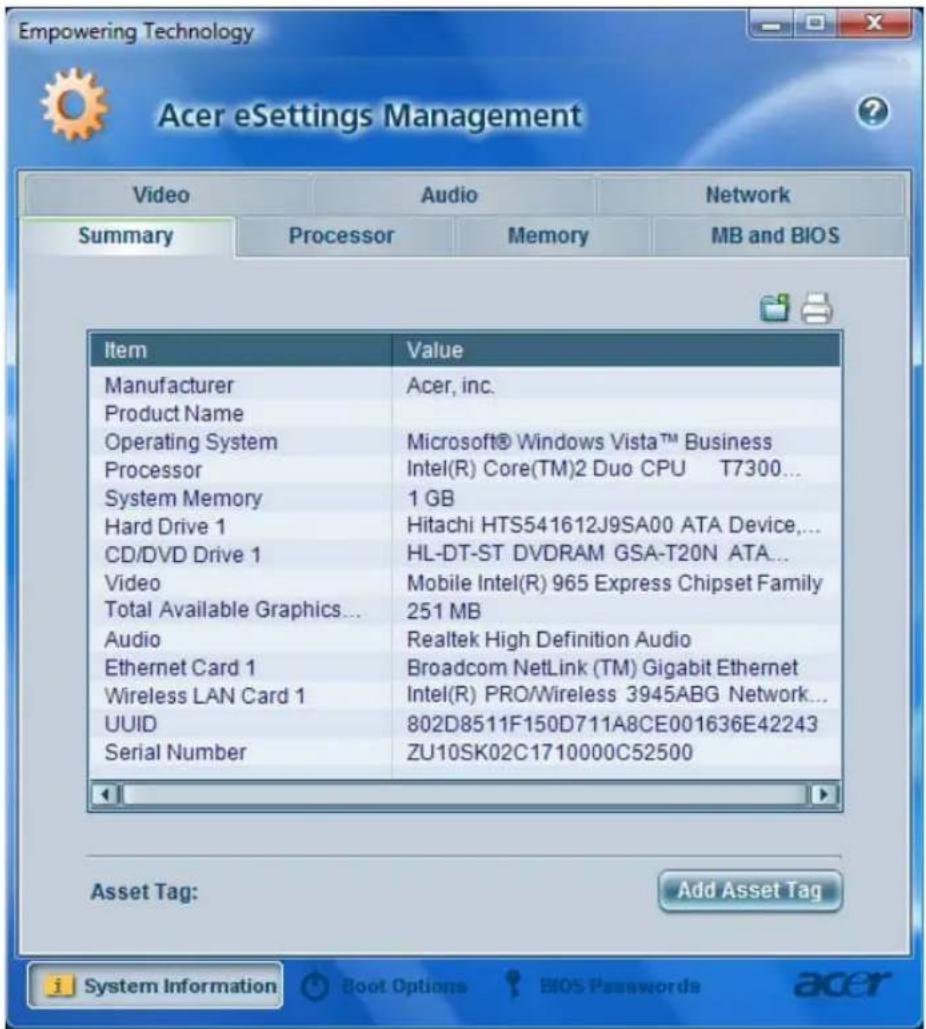Click the orange gear eSettings logo
This screenshot has height=1029, width=926.
pos(74,104)
